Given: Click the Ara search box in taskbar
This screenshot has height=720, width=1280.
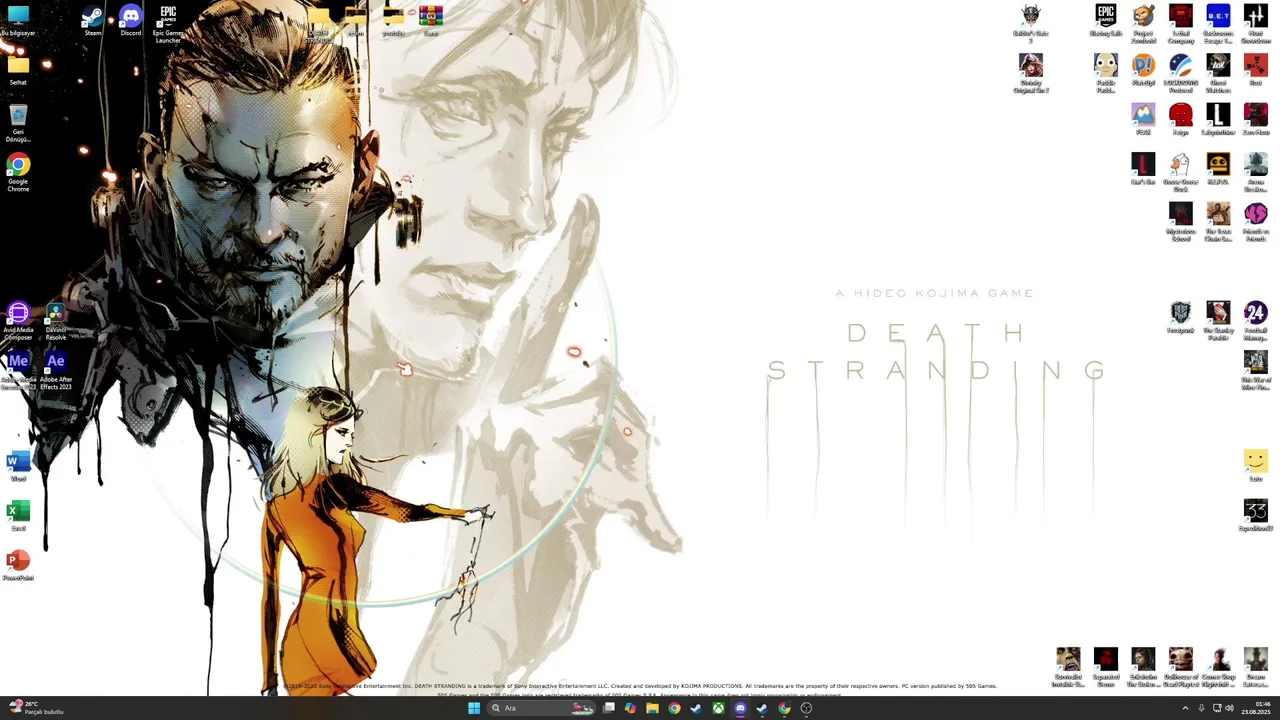Looking at the screenshot, I should [x=540, y=708].
